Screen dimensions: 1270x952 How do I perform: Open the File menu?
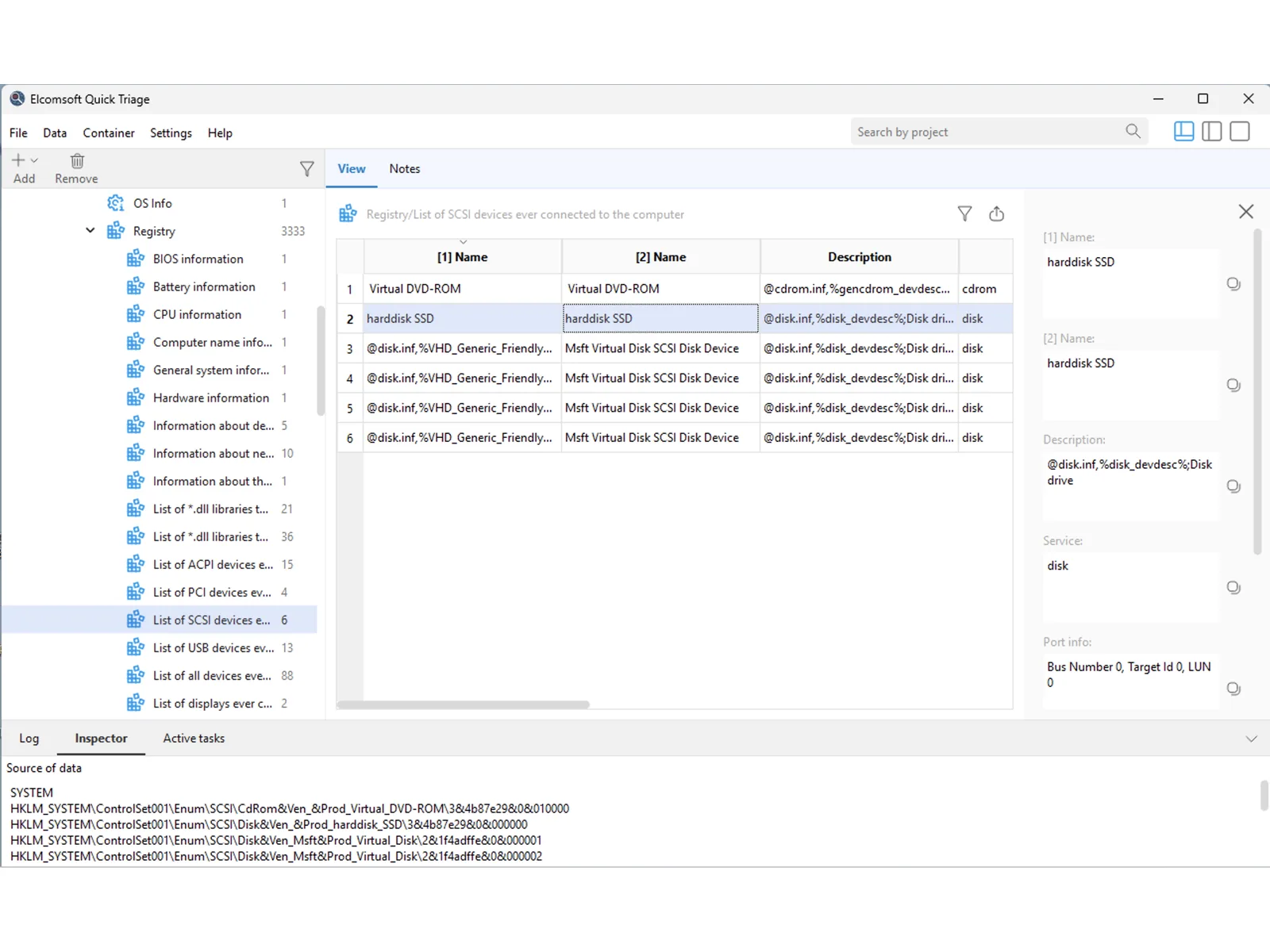click(18, 133)
